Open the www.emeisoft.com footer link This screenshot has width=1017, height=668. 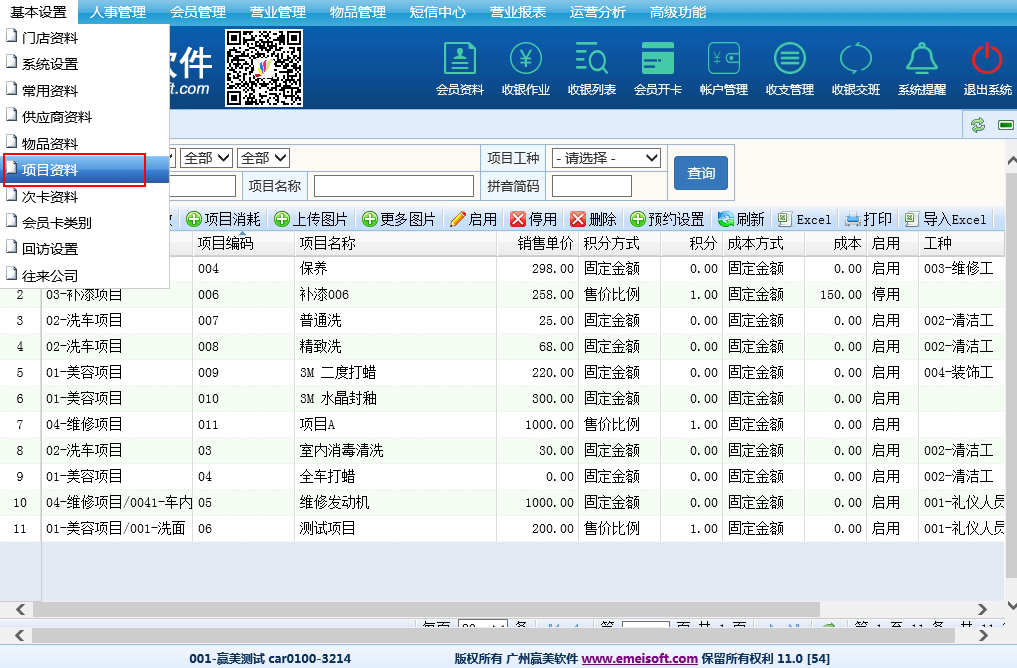(639, 658)
